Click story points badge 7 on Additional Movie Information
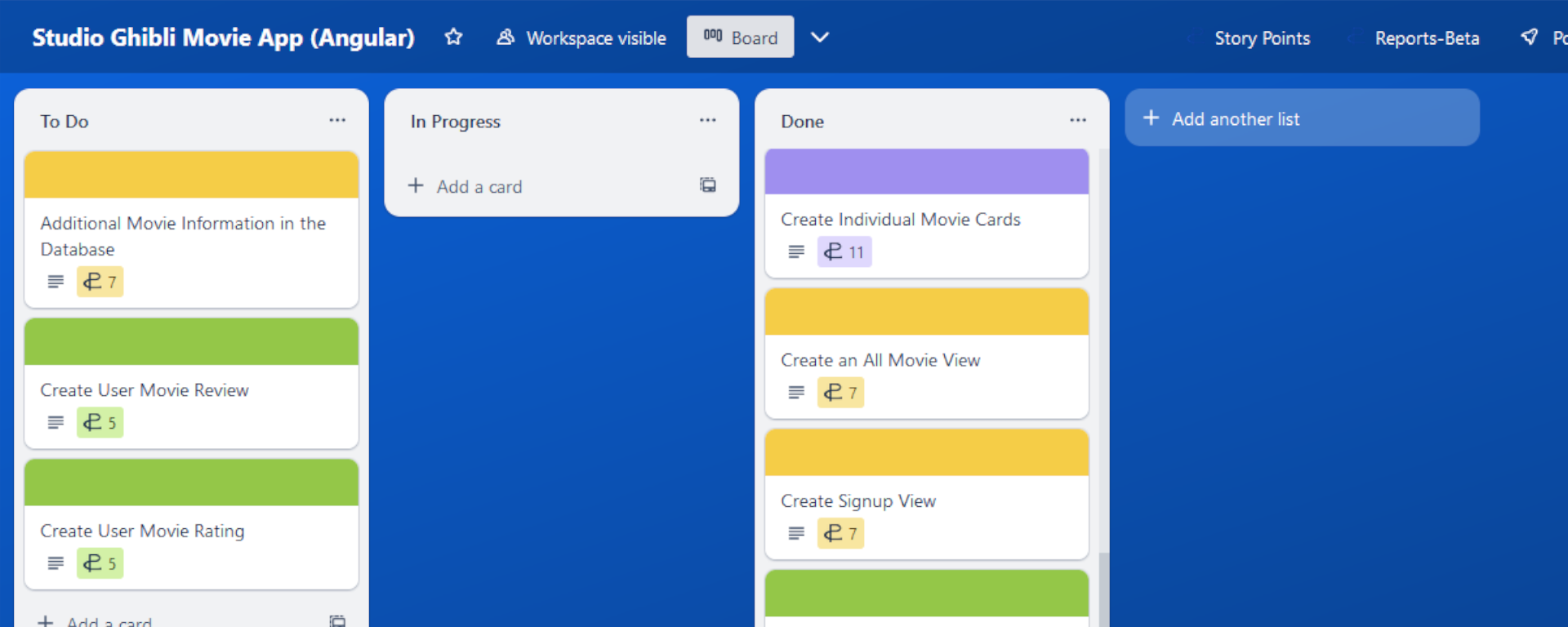This screenshot has width=1568, height=627. click(x=100, y=282)
